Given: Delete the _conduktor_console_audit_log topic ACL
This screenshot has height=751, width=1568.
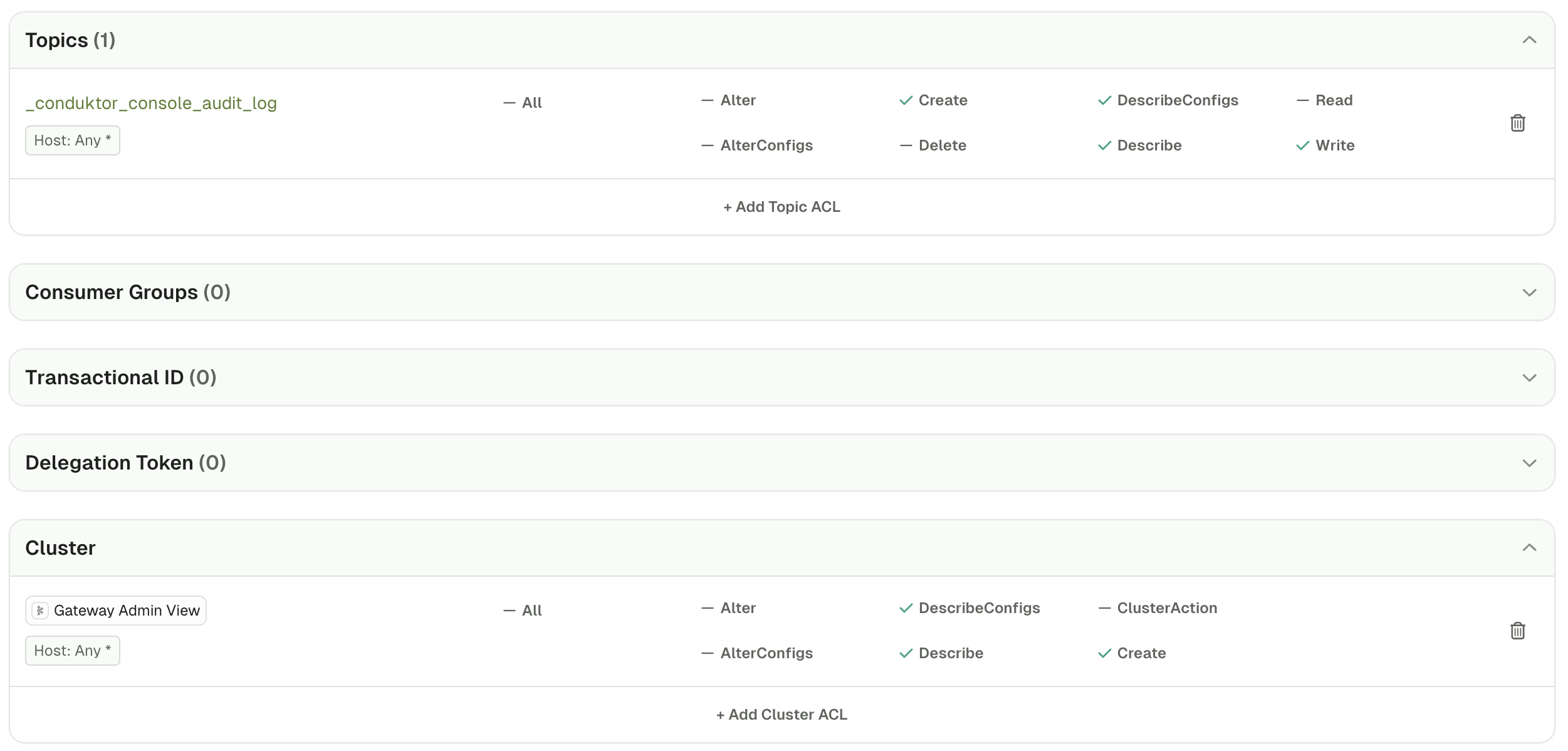Looking at the screenshot, I should tap(1517, 123).
